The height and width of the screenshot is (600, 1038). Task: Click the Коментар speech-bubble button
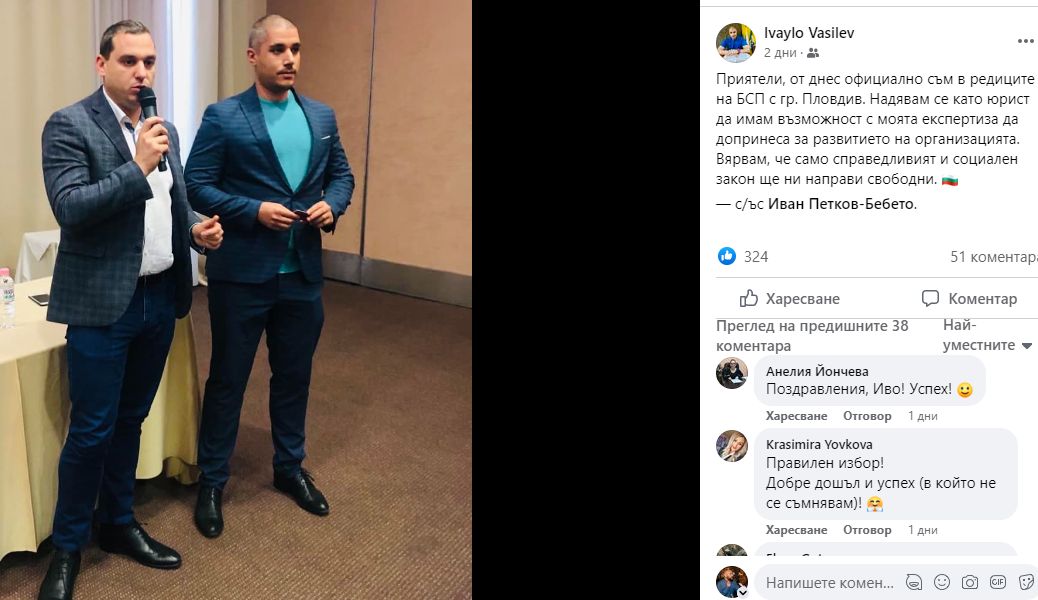[x=969, y=299]
